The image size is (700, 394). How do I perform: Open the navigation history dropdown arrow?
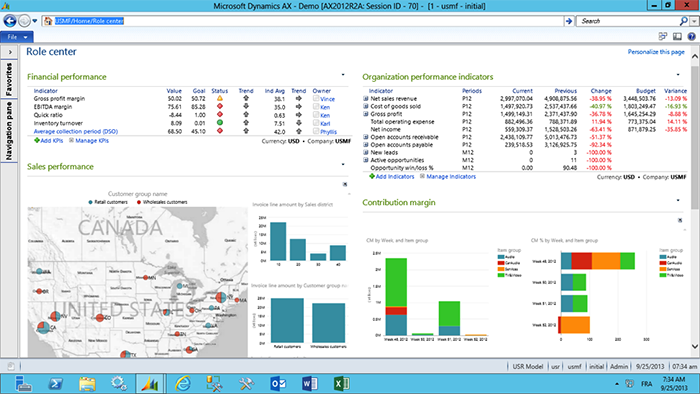point(35,21)
